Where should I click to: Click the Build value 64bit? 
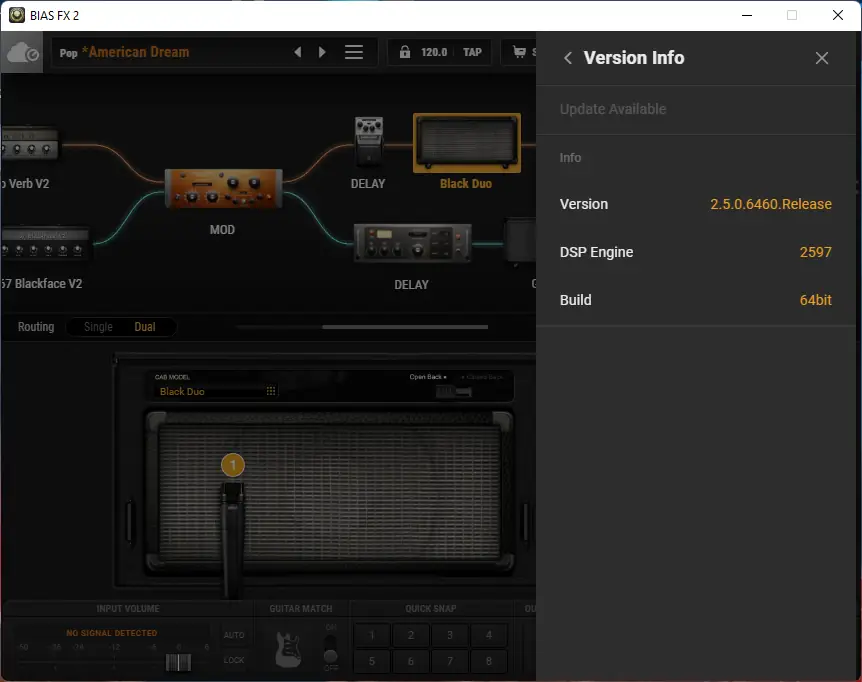[x=815, y=300]
